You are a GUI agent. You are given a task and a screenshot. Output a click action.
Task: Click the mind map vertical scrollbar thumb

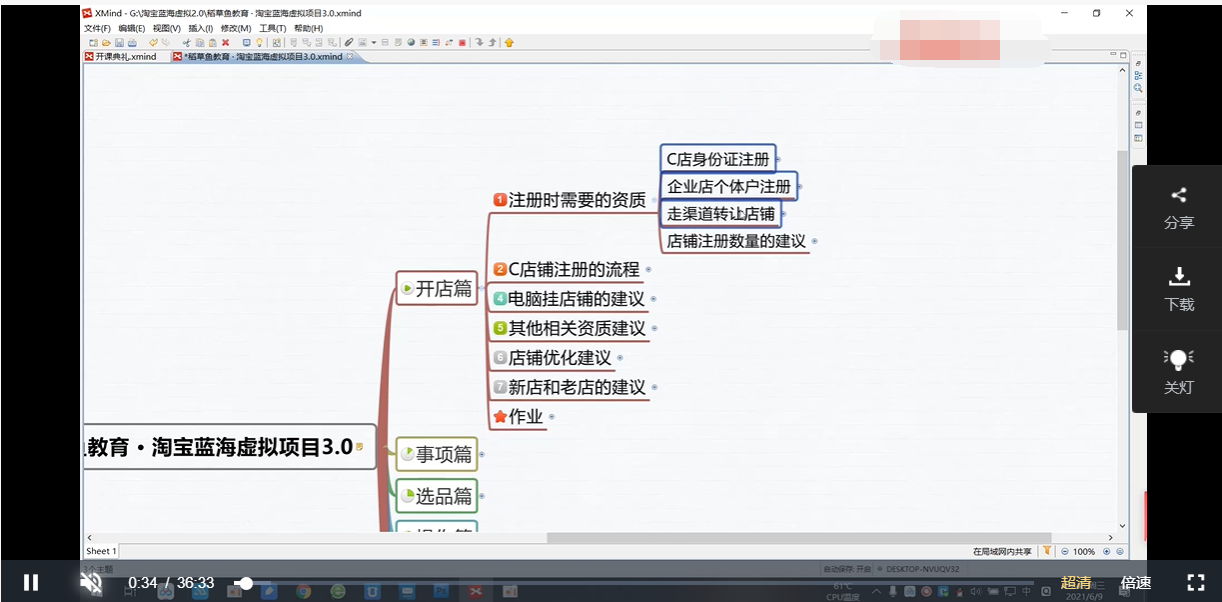point(1123,240)
